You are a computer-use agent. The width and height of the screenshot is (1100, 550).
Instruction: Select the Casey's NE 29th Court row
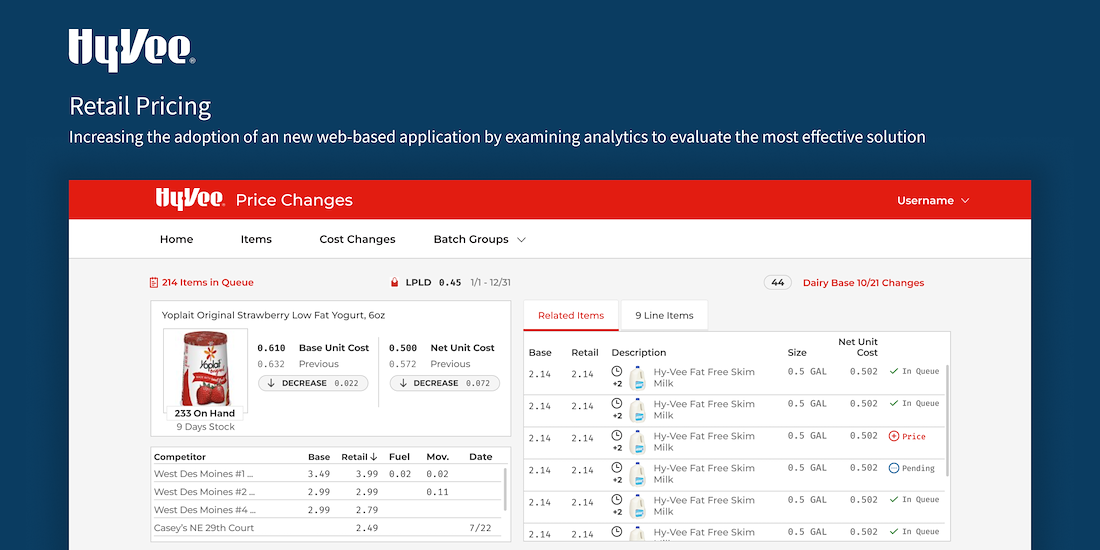pos(327,528)
